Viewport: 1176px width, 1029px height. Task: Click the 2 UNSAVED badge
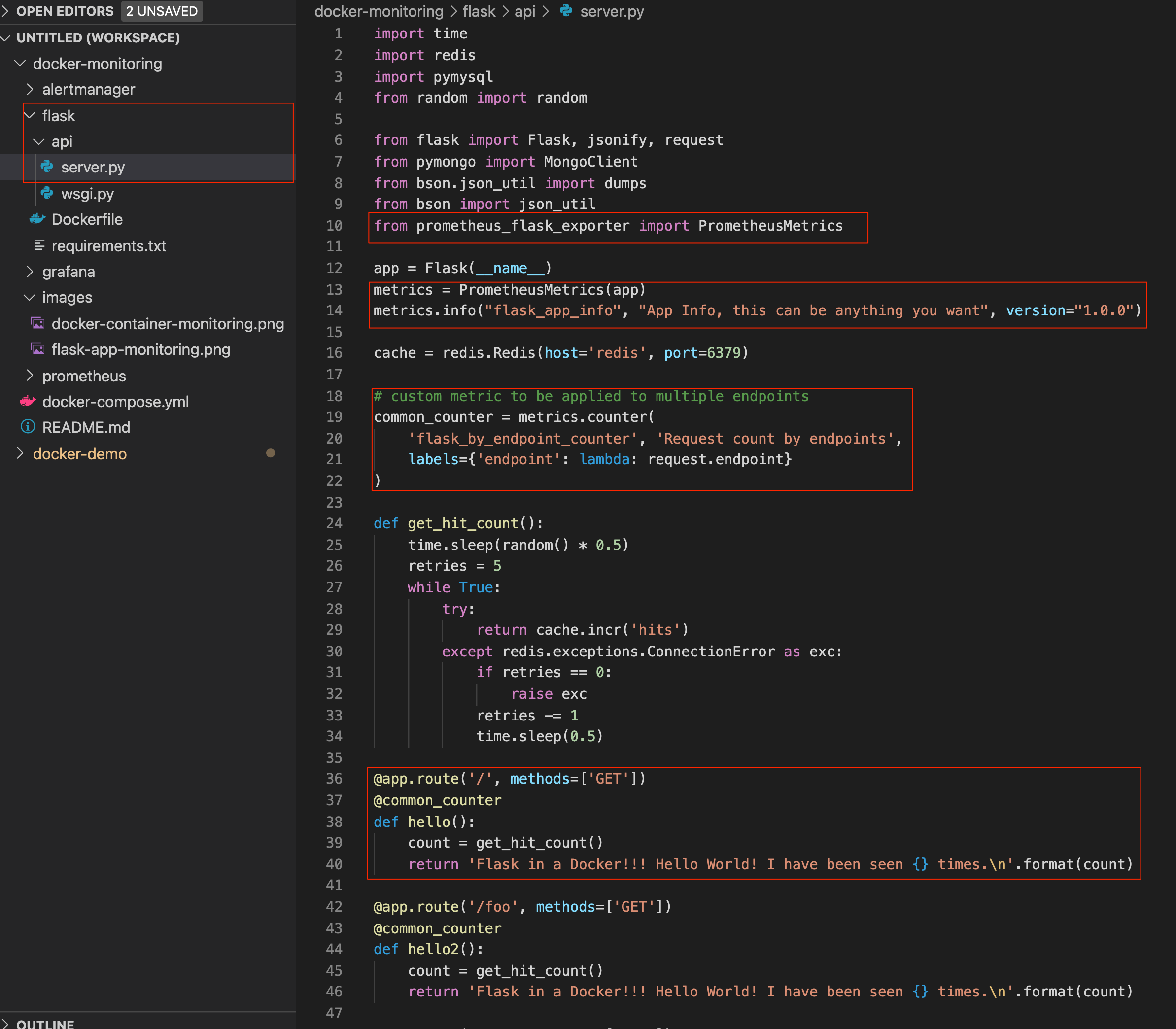(162, 11)
